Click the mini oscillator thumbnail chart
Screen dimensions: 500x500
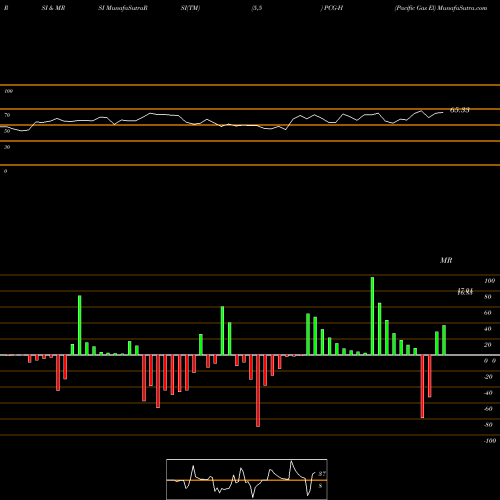coord(247,479)
